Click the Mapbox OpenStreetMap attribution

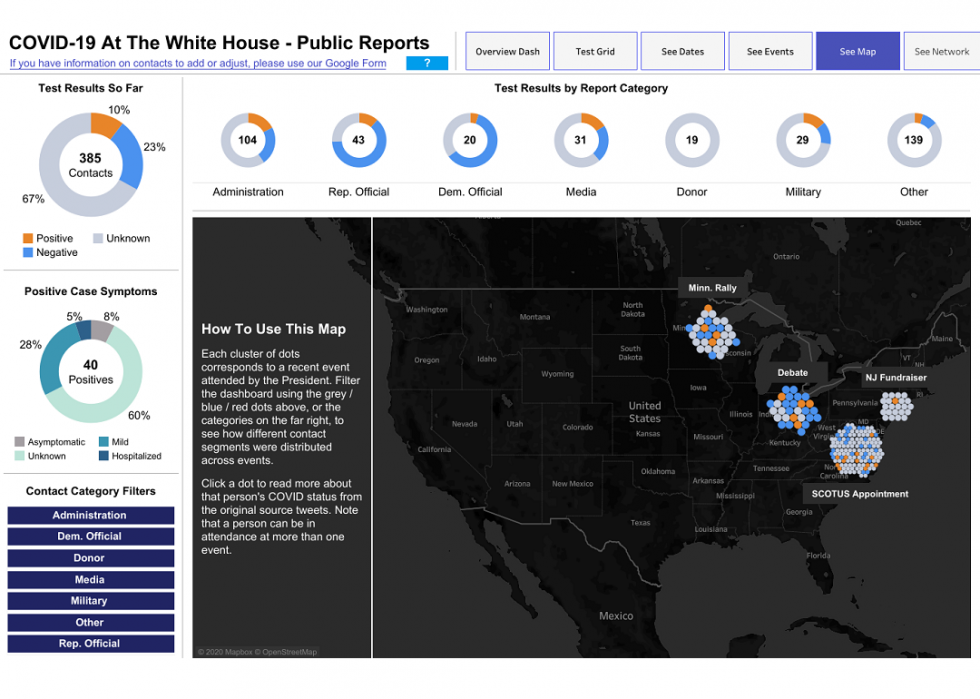258,652
